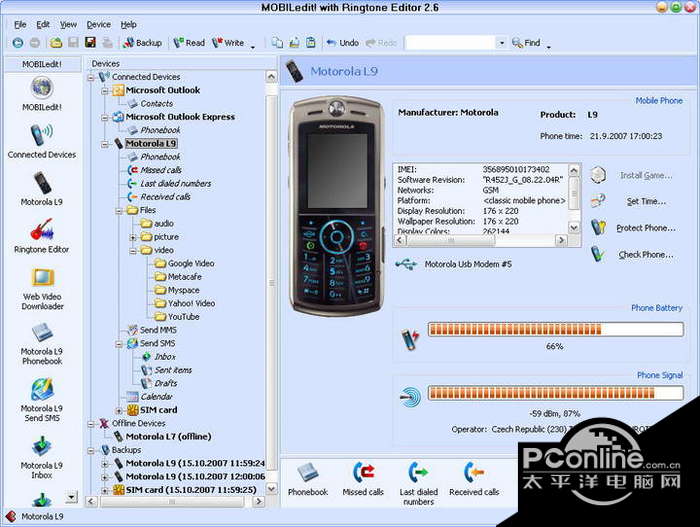Click Set Time... link

click(646, 202)
